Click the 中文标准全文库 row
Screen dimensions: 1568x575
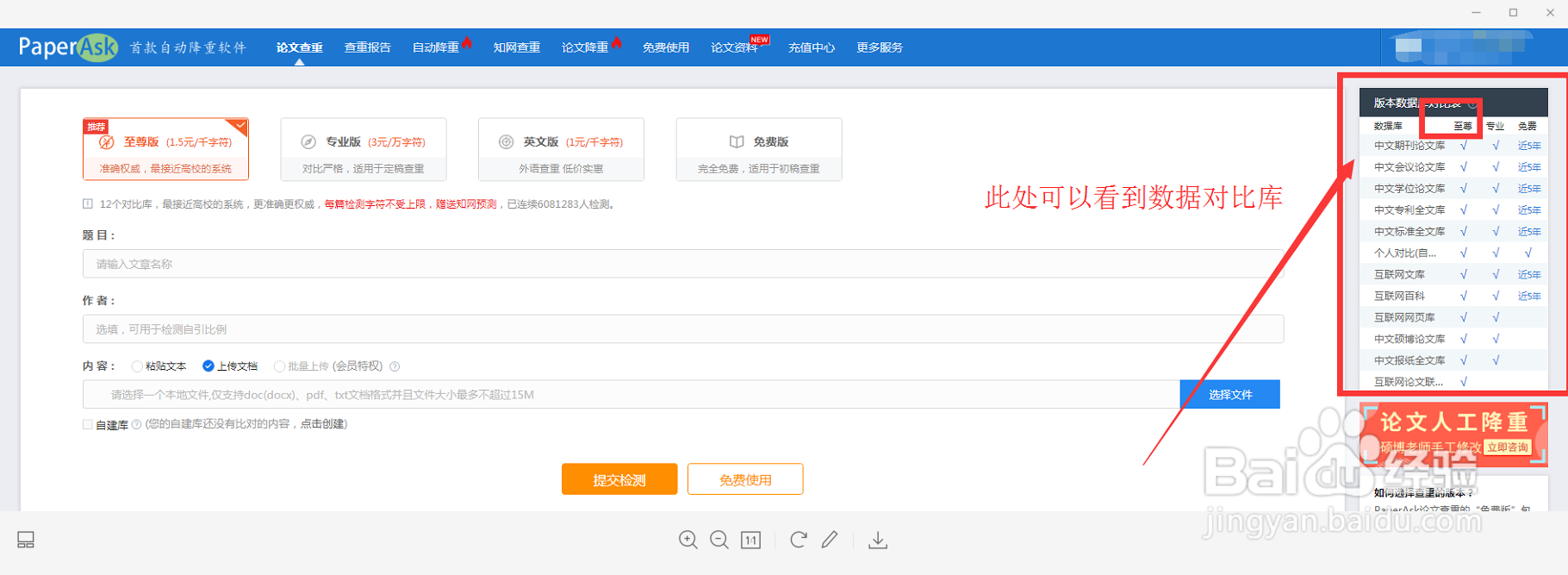click(x=1453, y=232)
